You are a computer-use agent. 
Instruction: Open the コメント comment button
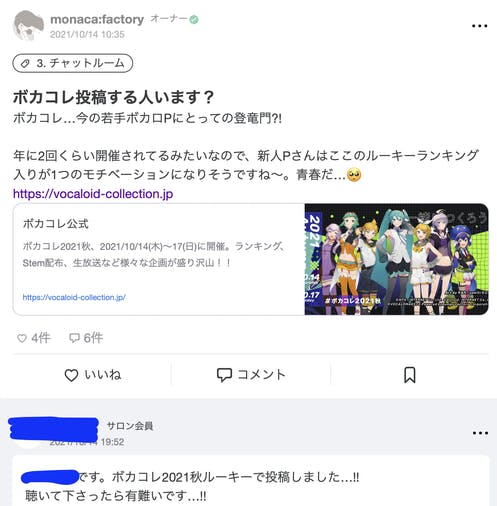tap(251, 375)
